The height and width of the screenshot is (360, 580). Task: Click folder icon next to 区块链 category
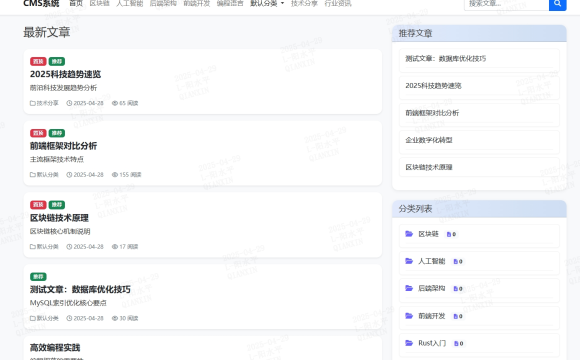[x=409, y=234]
